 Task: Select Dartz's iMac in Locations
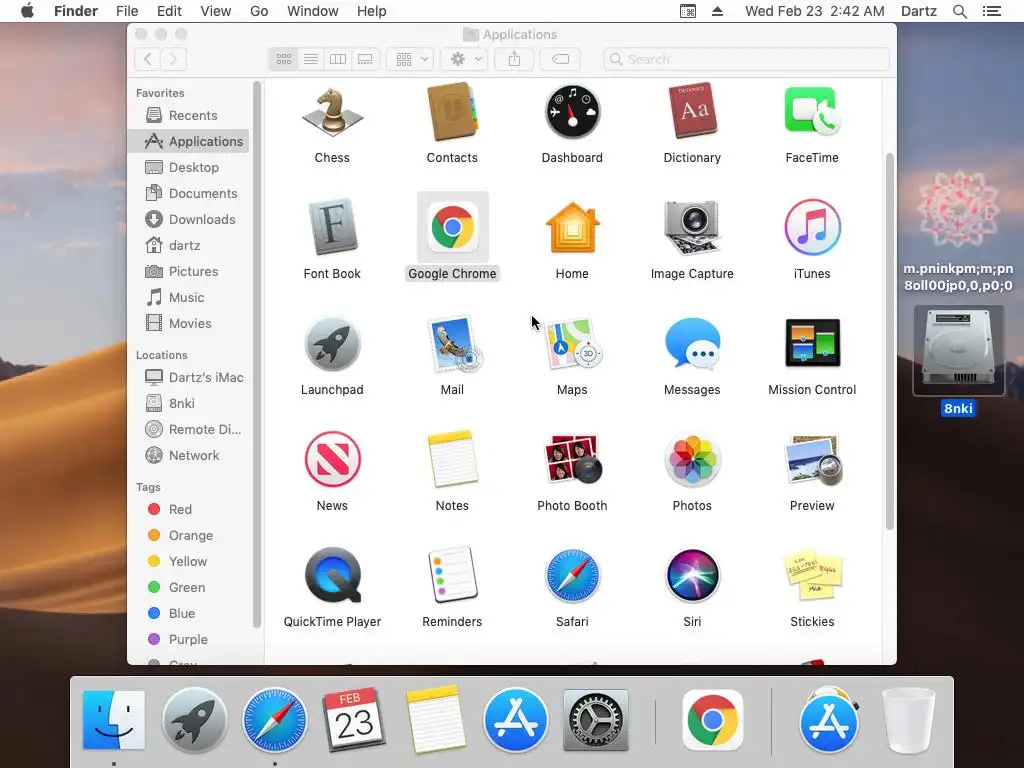point(188,377)
